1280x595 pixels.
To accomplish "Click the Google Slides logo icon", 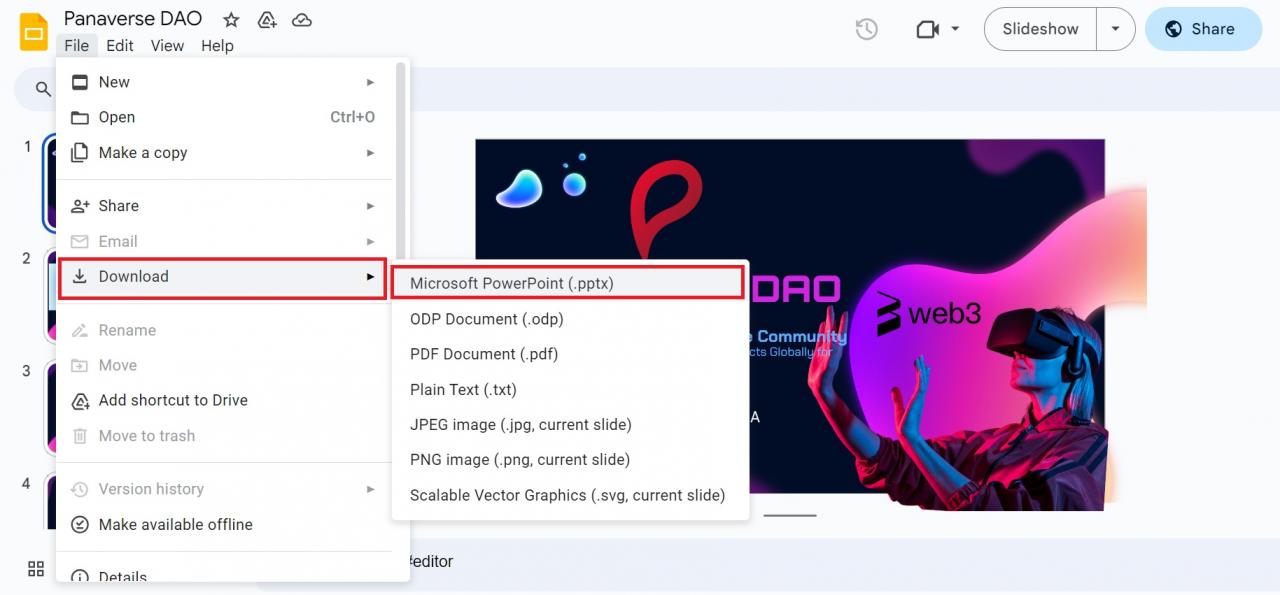I will click(x=34, y=31).
